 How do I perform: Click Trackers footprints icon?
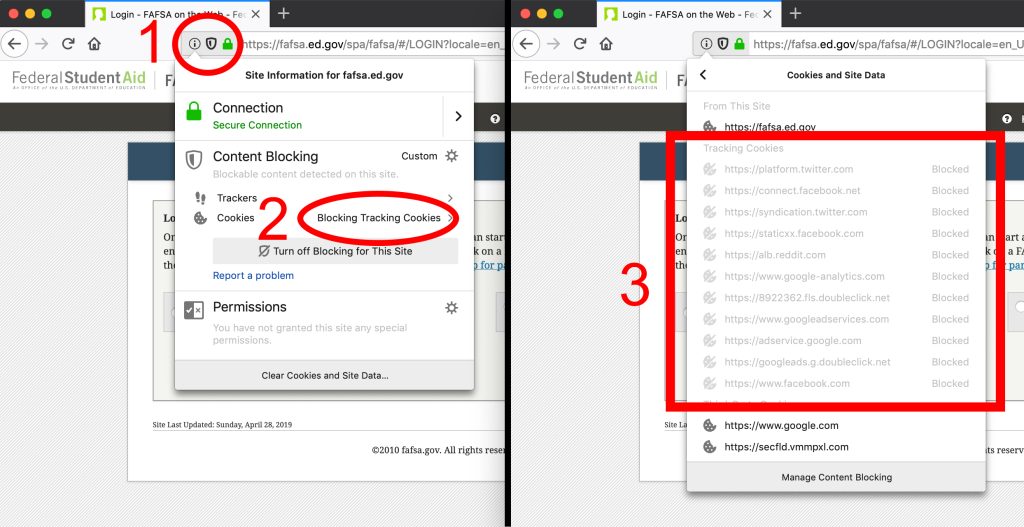pos(200,198)
